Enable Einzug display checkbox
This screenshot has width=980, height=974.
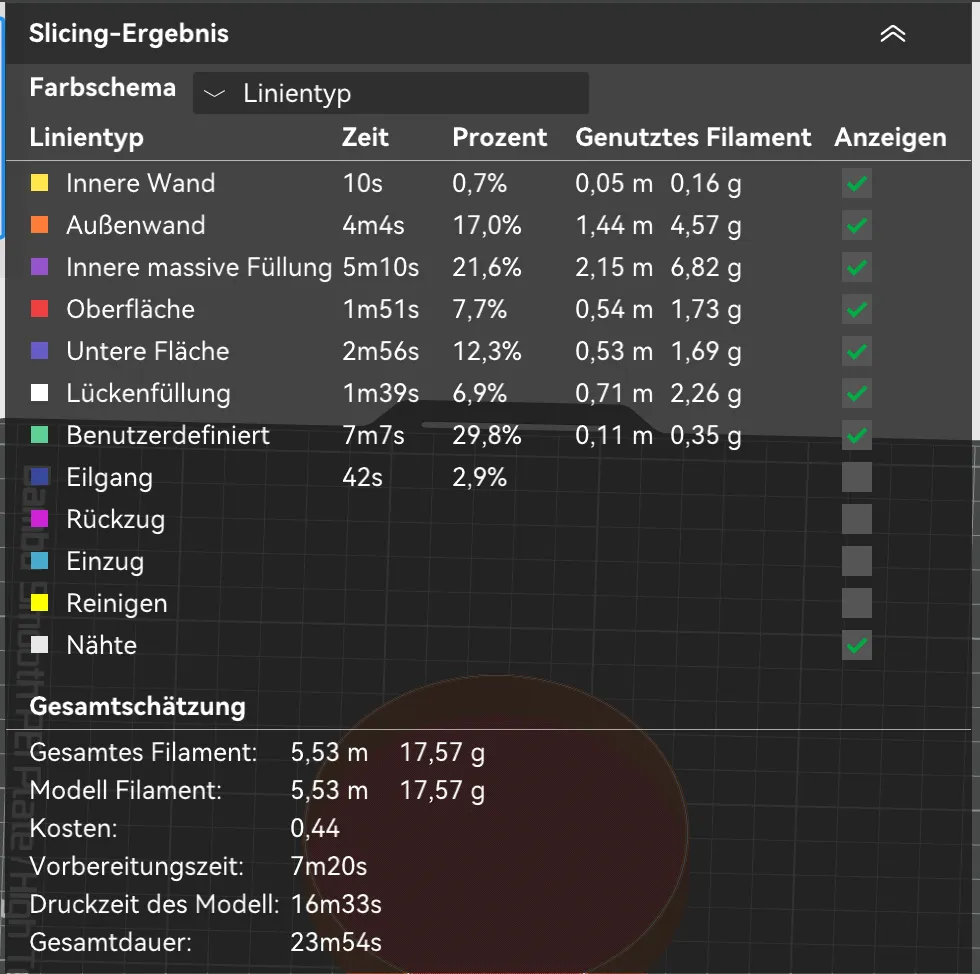856,561
